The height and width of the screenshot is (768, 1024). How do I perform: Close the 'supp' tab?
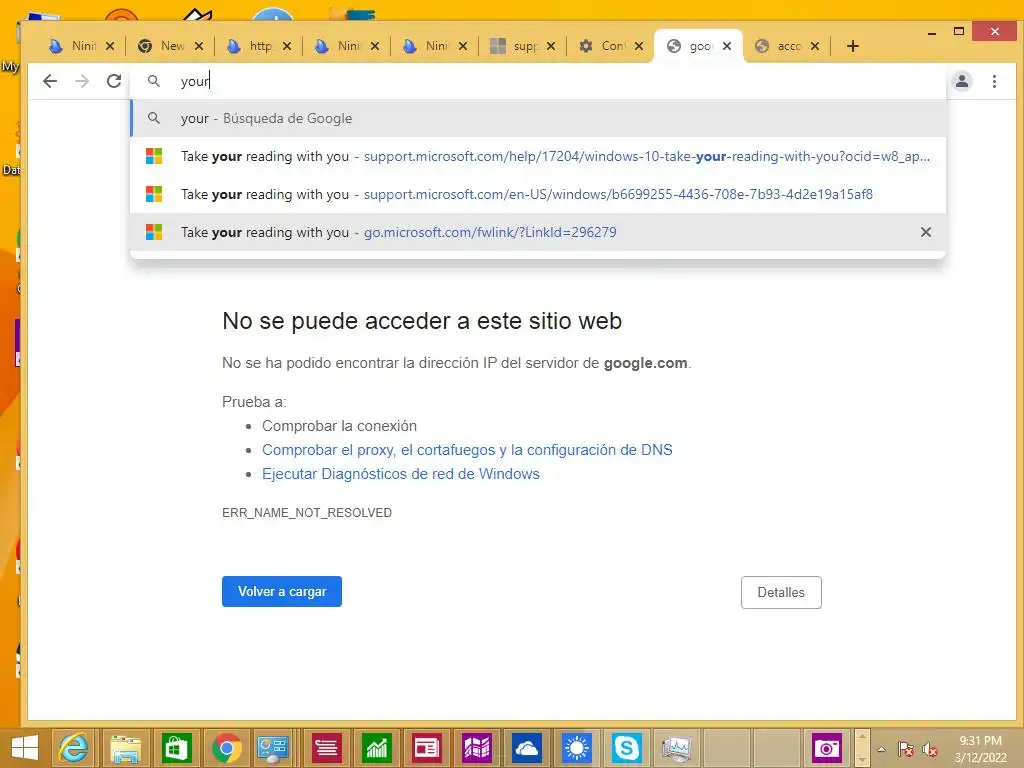tap(551, 46)
